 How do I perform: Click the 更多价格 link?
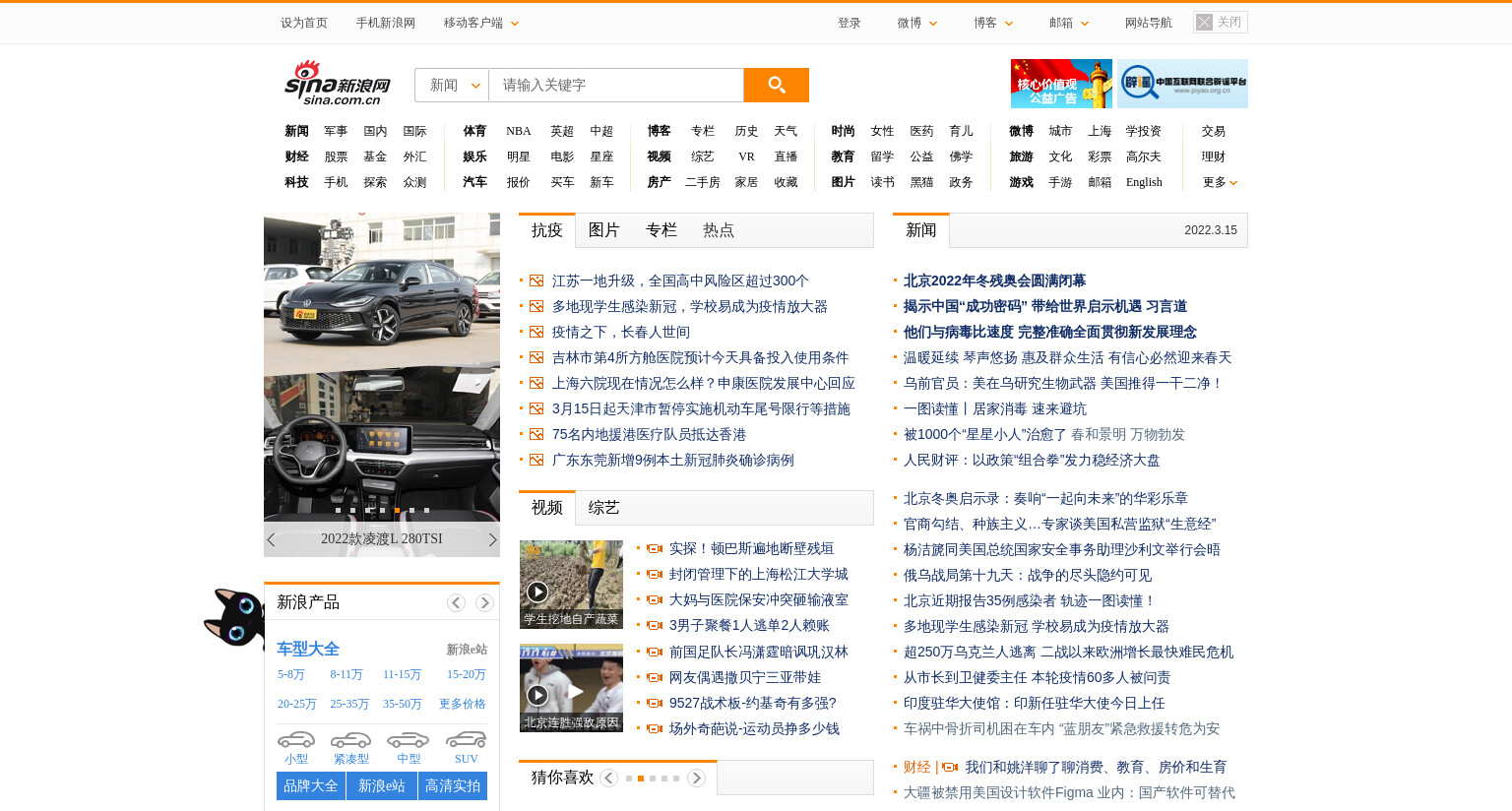pyautogui.click(x=463, y=704)
